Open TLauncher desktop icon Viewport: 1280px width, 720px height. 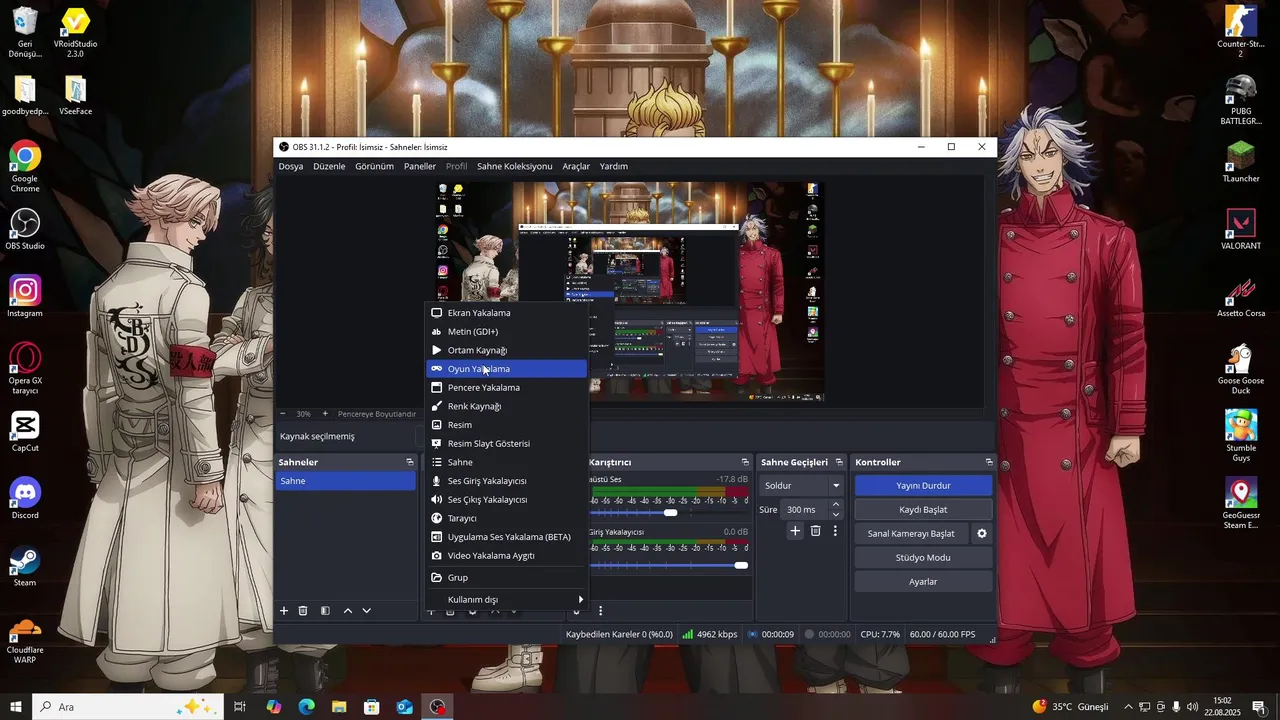coord(1241,162)
